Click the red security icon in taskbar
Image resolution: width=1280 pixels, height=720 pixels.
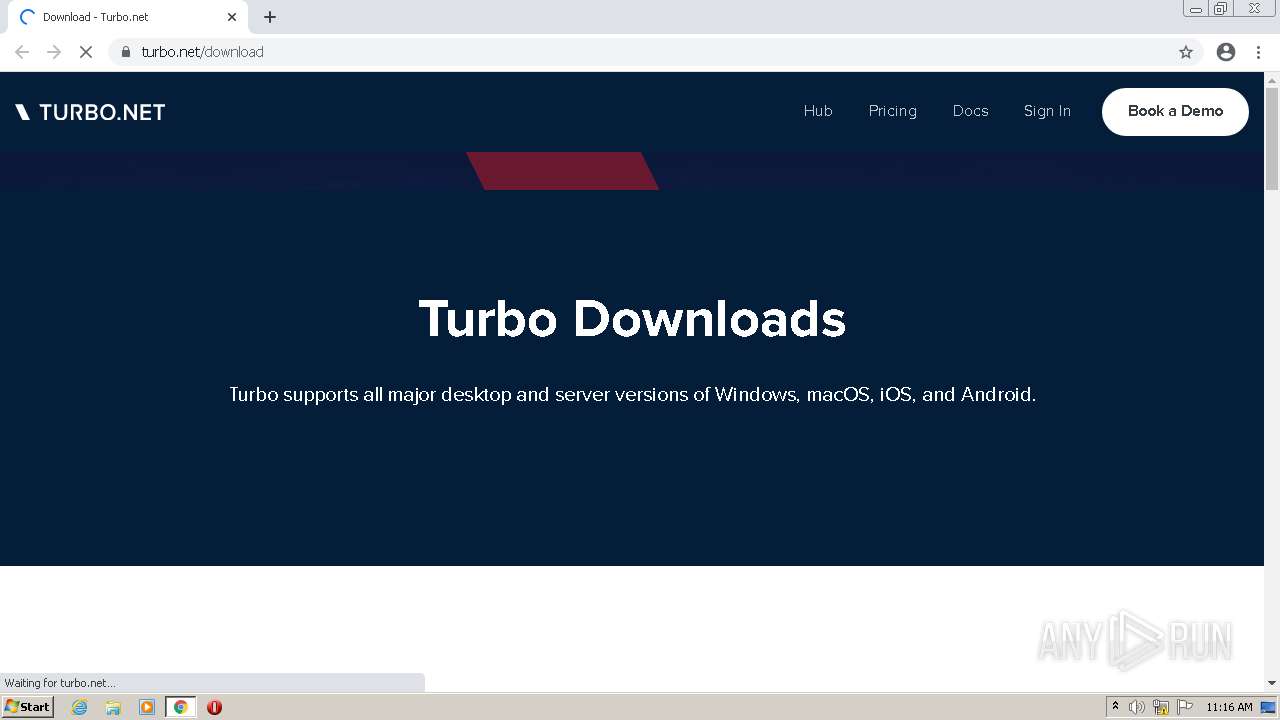[214, 707]
